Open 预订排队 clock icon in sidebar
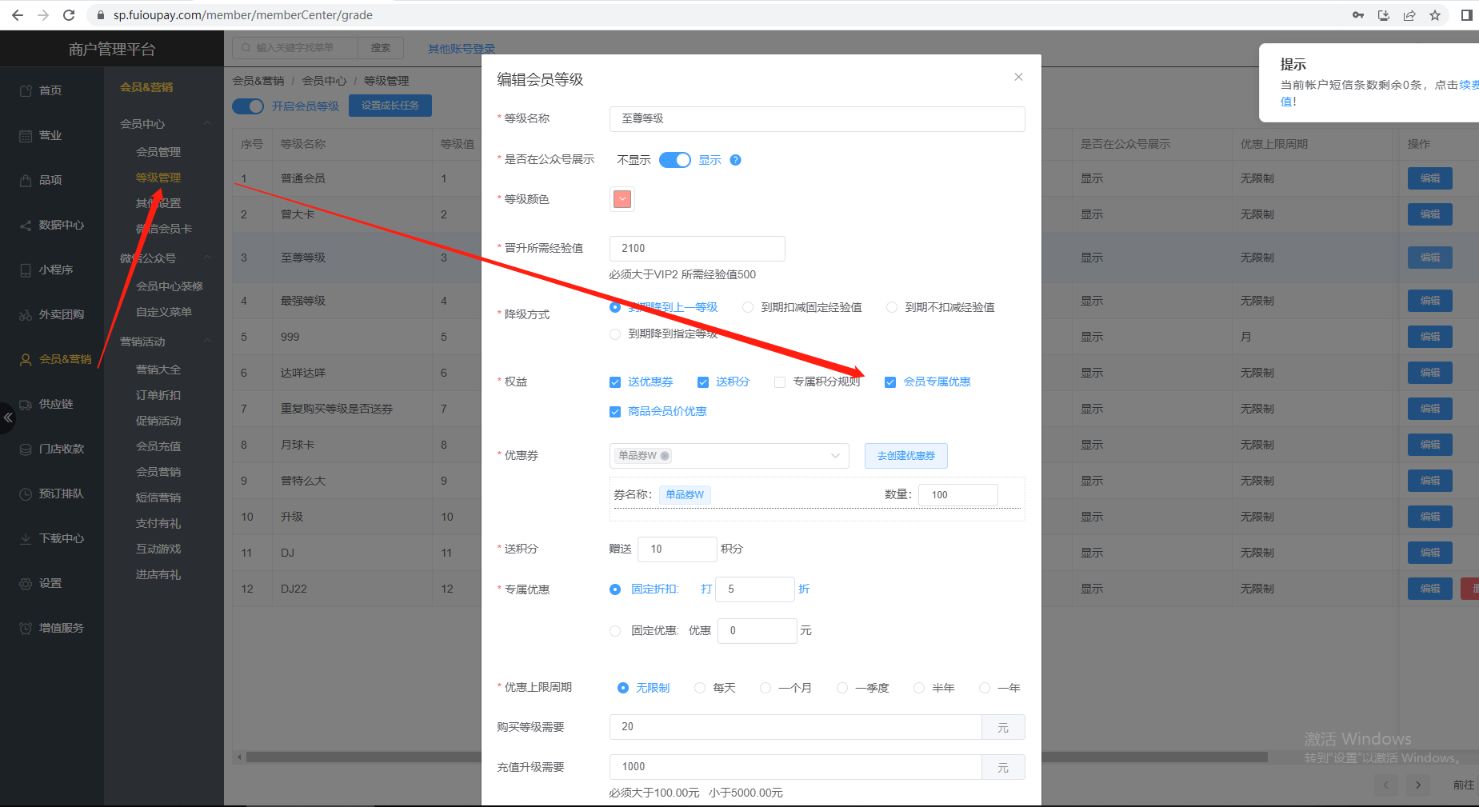This screenshot has height=807, width=1479. pos(27,494)
